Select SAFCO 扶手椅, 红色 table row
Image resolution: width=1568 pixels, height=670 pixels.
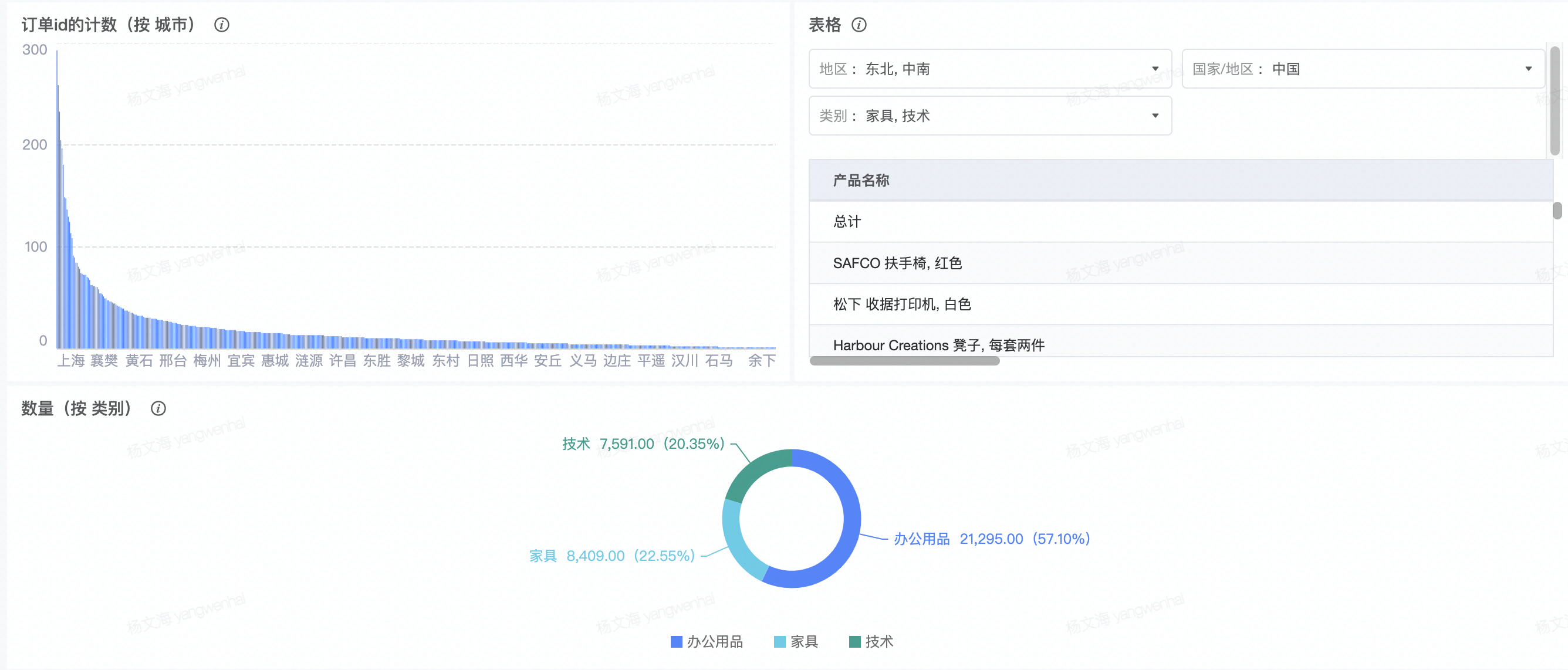pos(897,263)
